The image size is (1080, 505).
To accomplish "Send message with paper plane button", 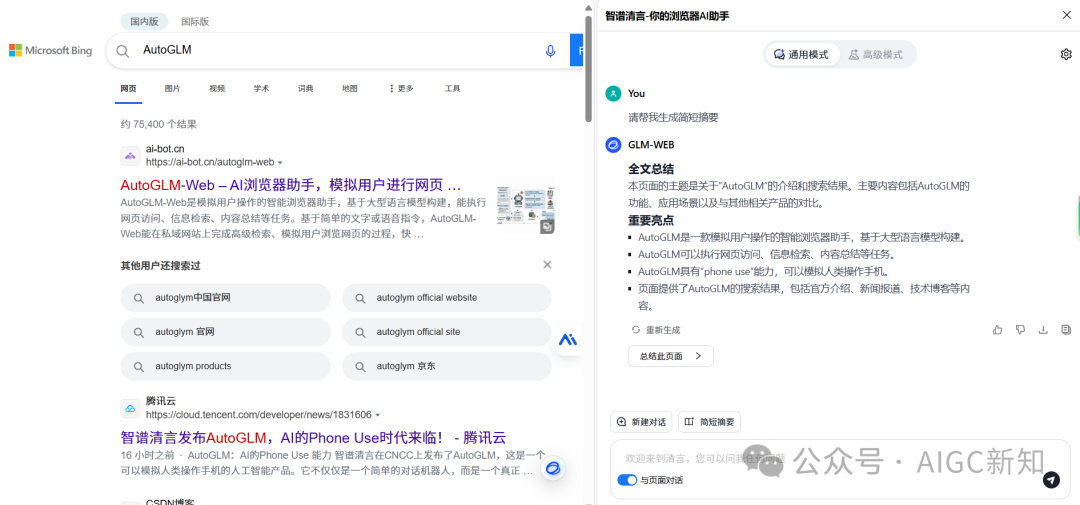I will (x=1051, y=480).
